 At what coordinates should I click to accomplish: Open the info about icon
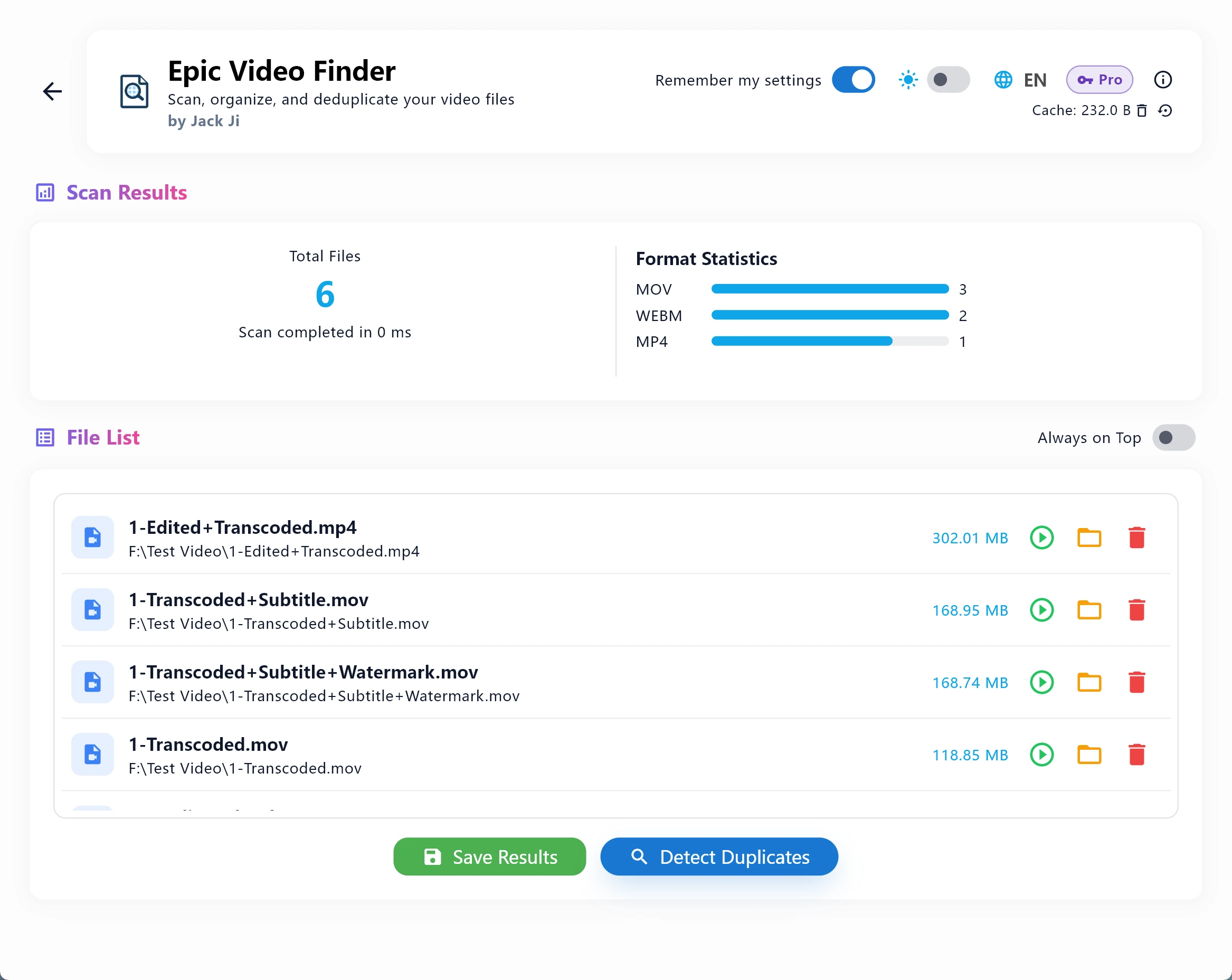1163,80
